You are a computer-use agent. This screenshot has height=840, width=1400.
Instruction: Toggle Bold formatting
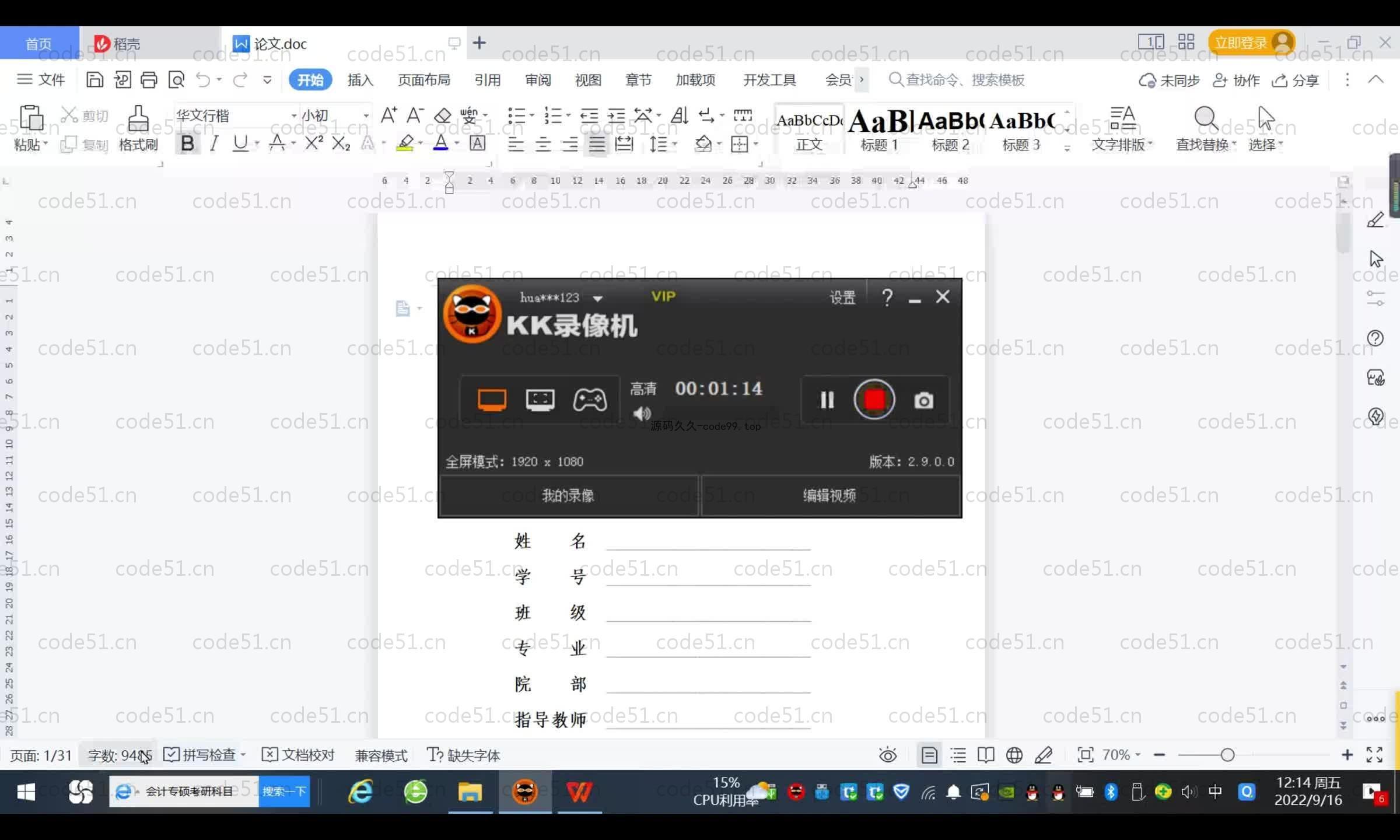(x=187, y=143)
